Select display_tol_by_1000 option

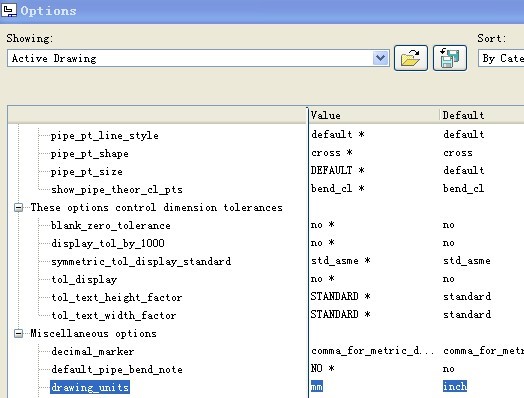point(108,244)
